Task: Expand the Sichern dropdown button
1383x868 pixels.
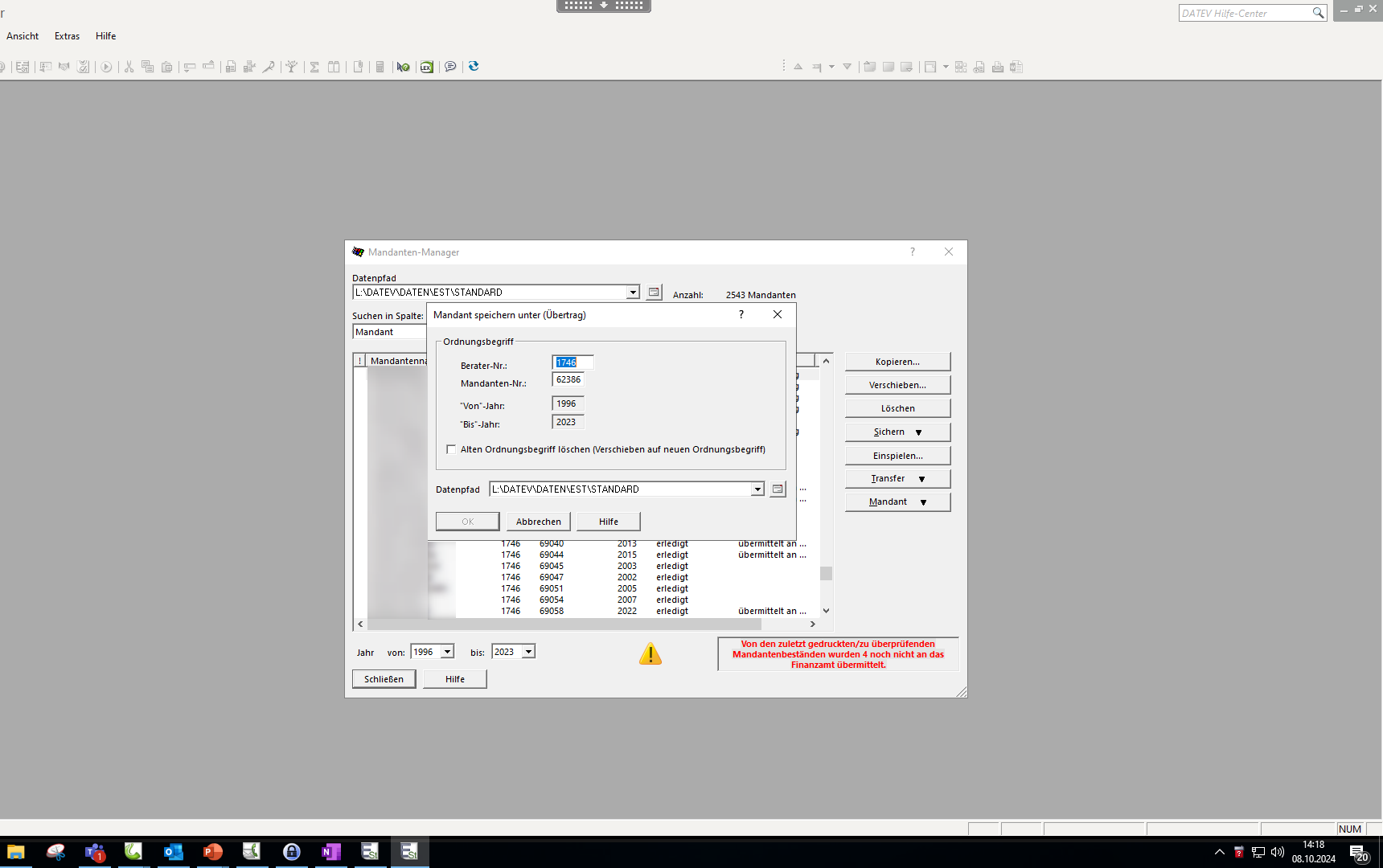Action: (x=897, y=432)
